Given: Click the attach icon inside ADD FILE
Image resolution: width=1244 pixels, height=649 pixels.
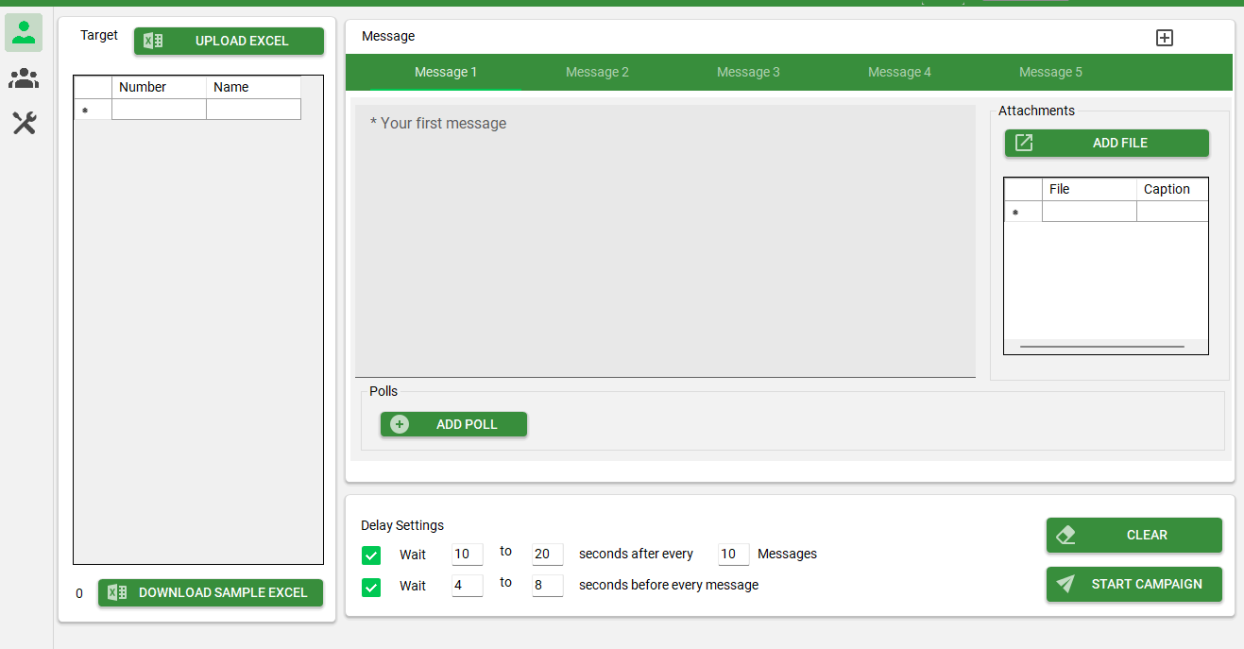Looking at the screenshot, I should pyautogui.click(x=1023, y=142).
